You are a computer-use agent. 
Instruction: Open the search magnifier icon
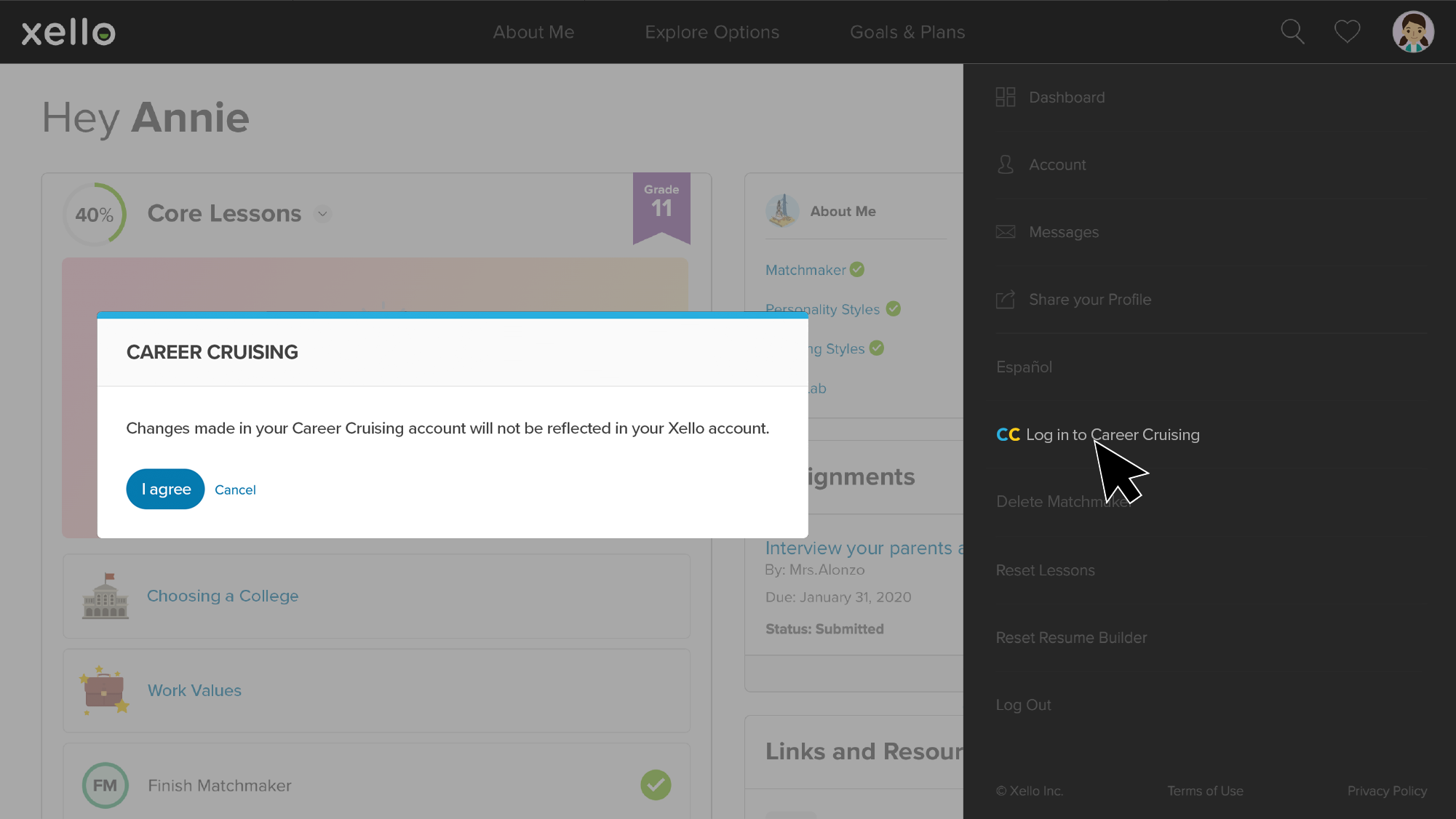point(1292,32)
